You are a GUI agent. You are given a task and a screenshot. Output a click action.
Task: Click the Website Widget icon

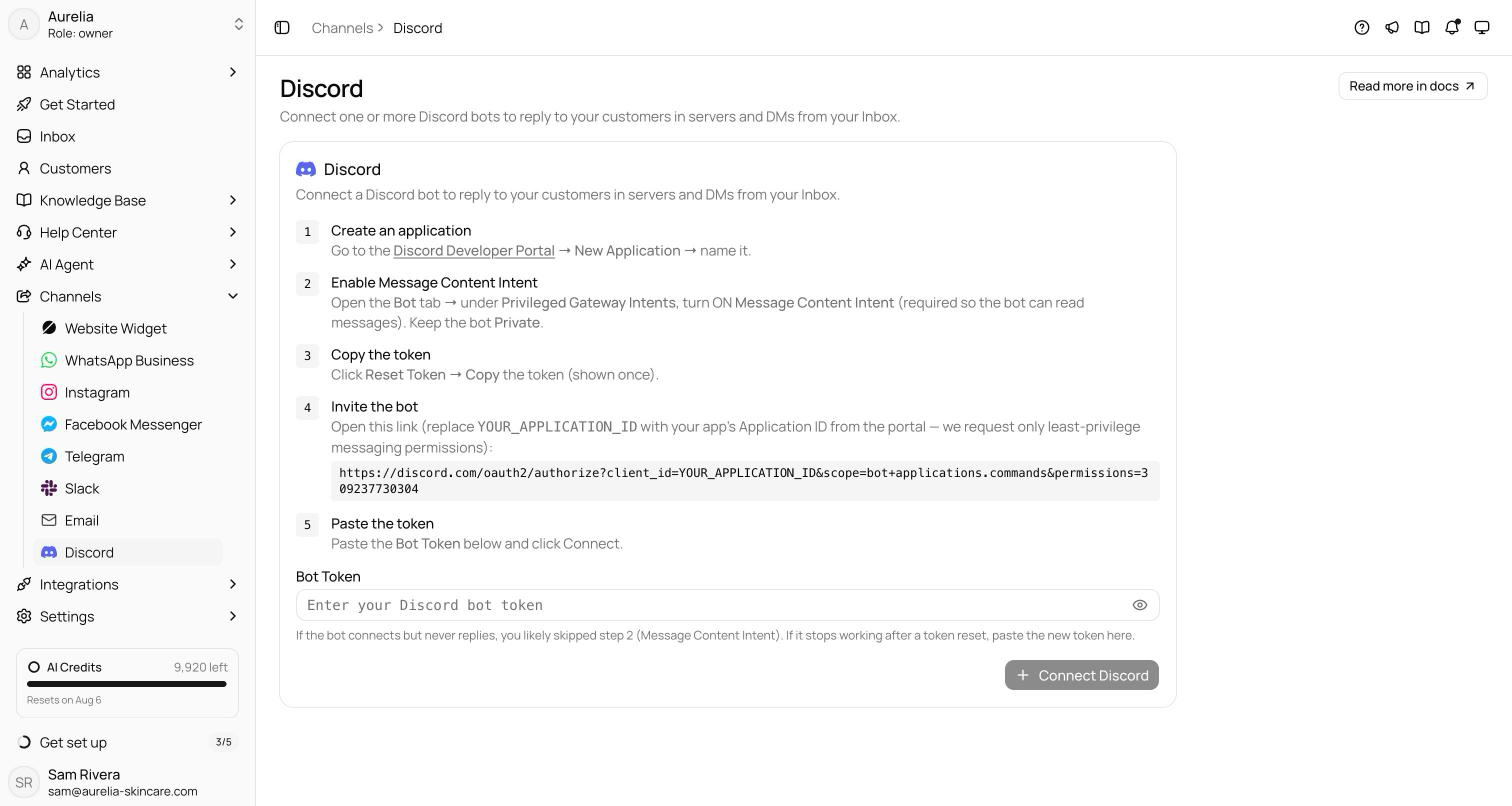point(49,328)
